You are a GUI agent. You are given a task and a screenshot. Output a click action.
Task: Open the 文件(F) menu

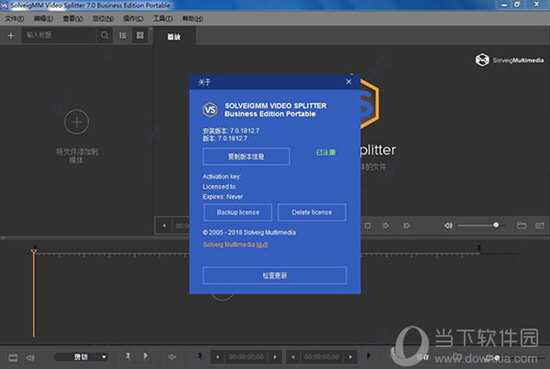coord(14,19)
